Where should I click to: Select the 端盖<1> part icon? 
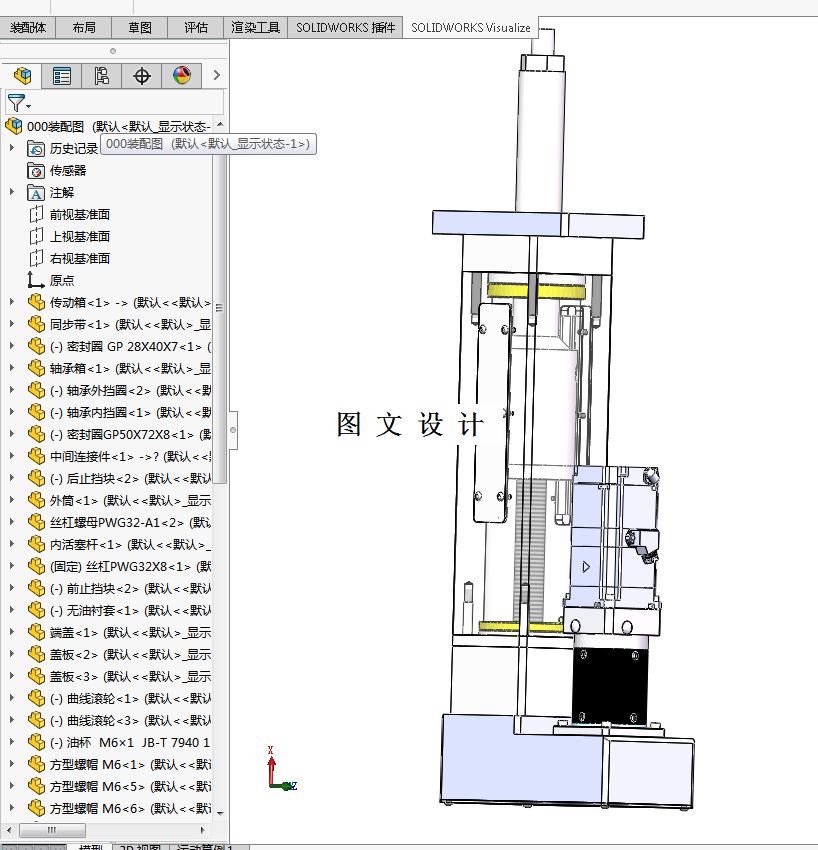[x=36, y=633]
